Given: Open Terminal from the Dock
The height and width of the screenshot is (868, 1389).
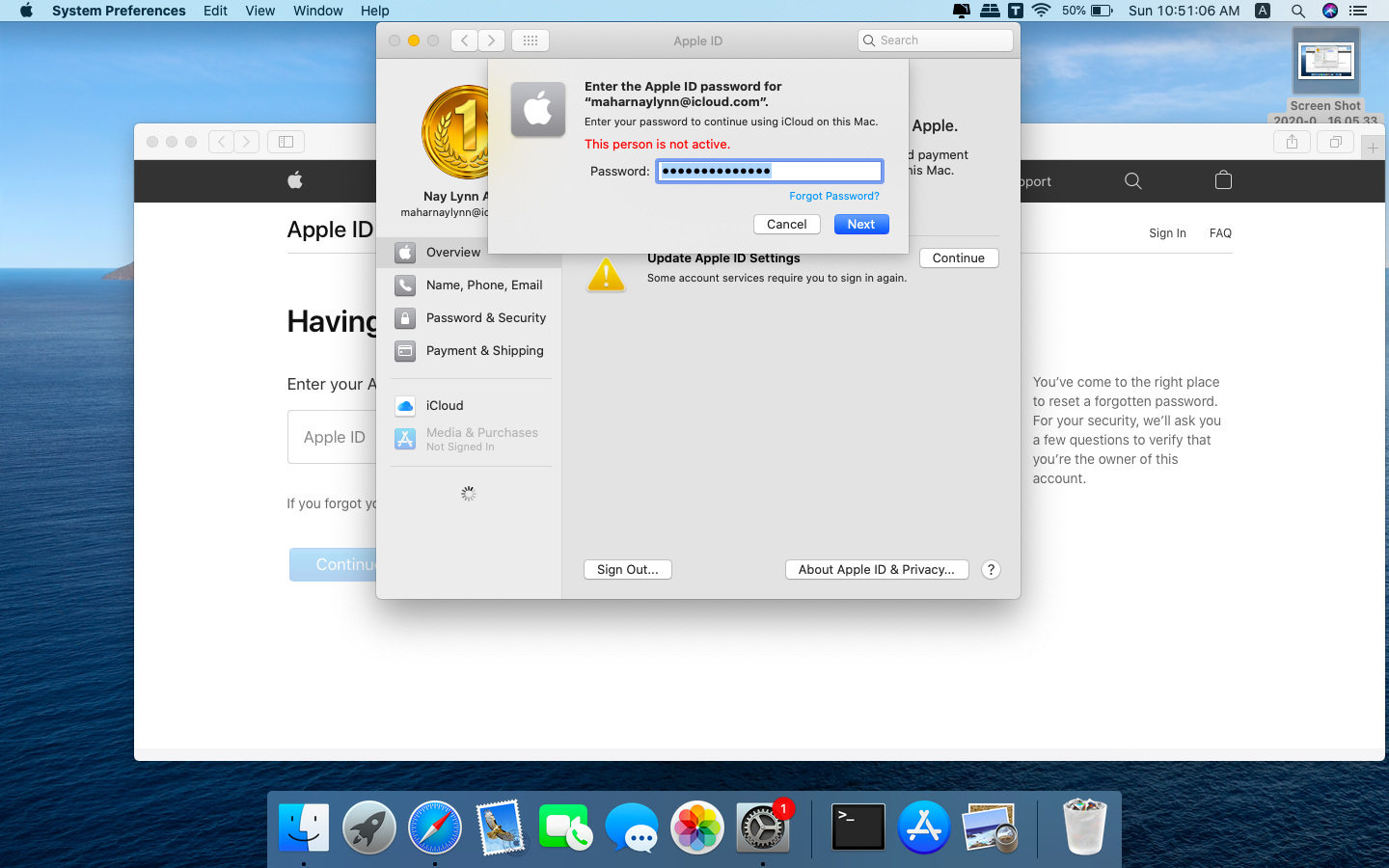Looking at the screenshot, I should (x=858, y=827).
